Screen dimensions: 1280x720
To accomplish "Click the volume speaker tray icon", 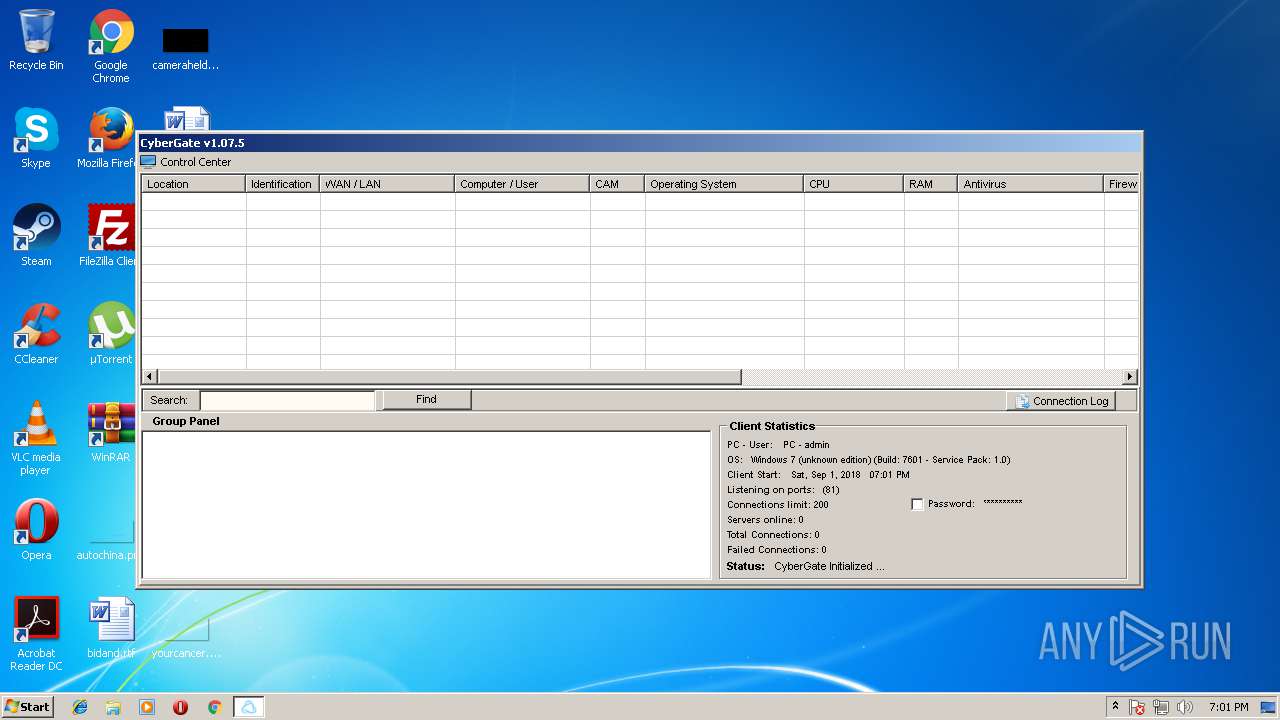I will pyautogui.click(x=1185, y=707).
